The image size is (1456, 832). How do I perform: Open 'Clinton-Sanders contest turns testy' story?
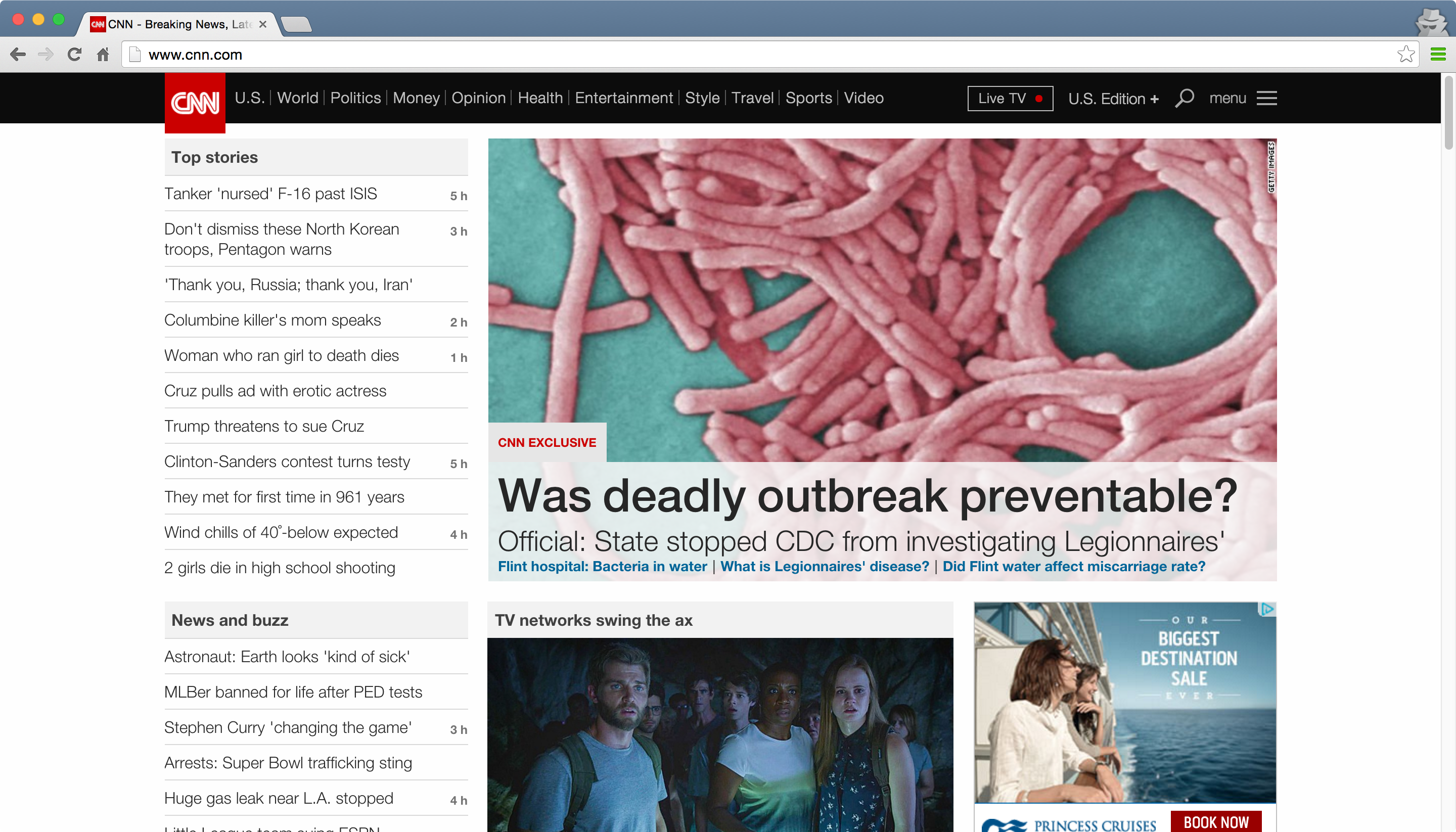[x=287, y=461]
